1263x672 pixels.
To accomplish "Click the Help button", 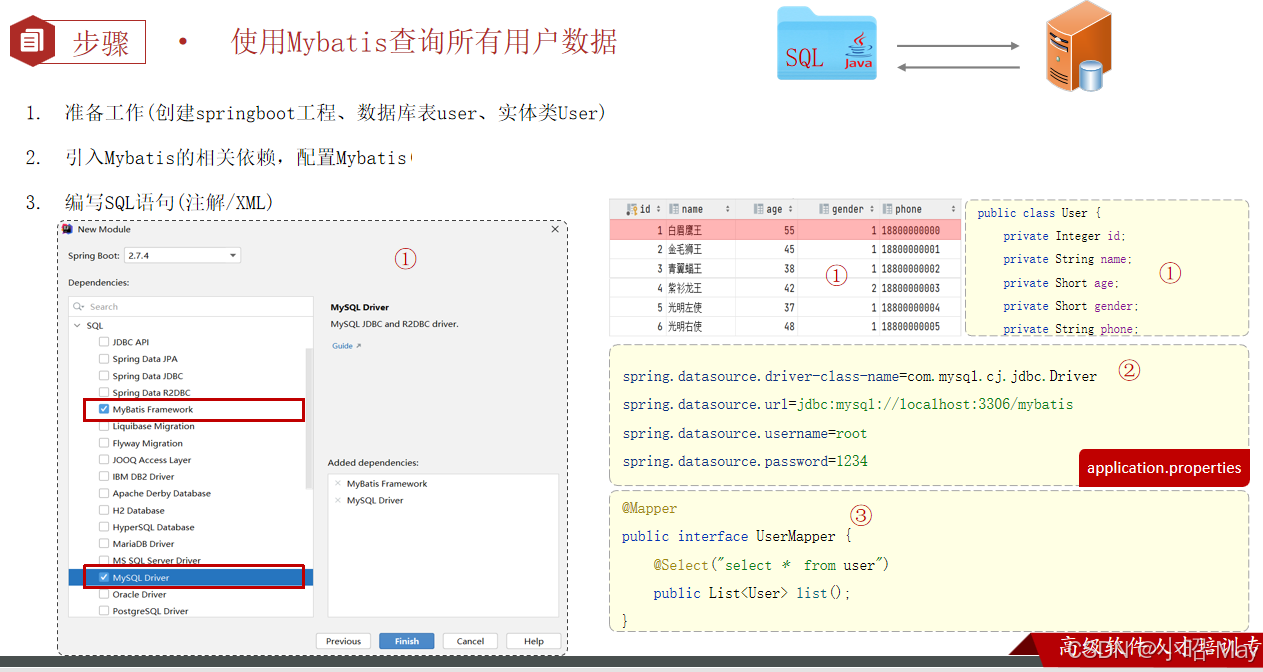I will click(534, 641).
